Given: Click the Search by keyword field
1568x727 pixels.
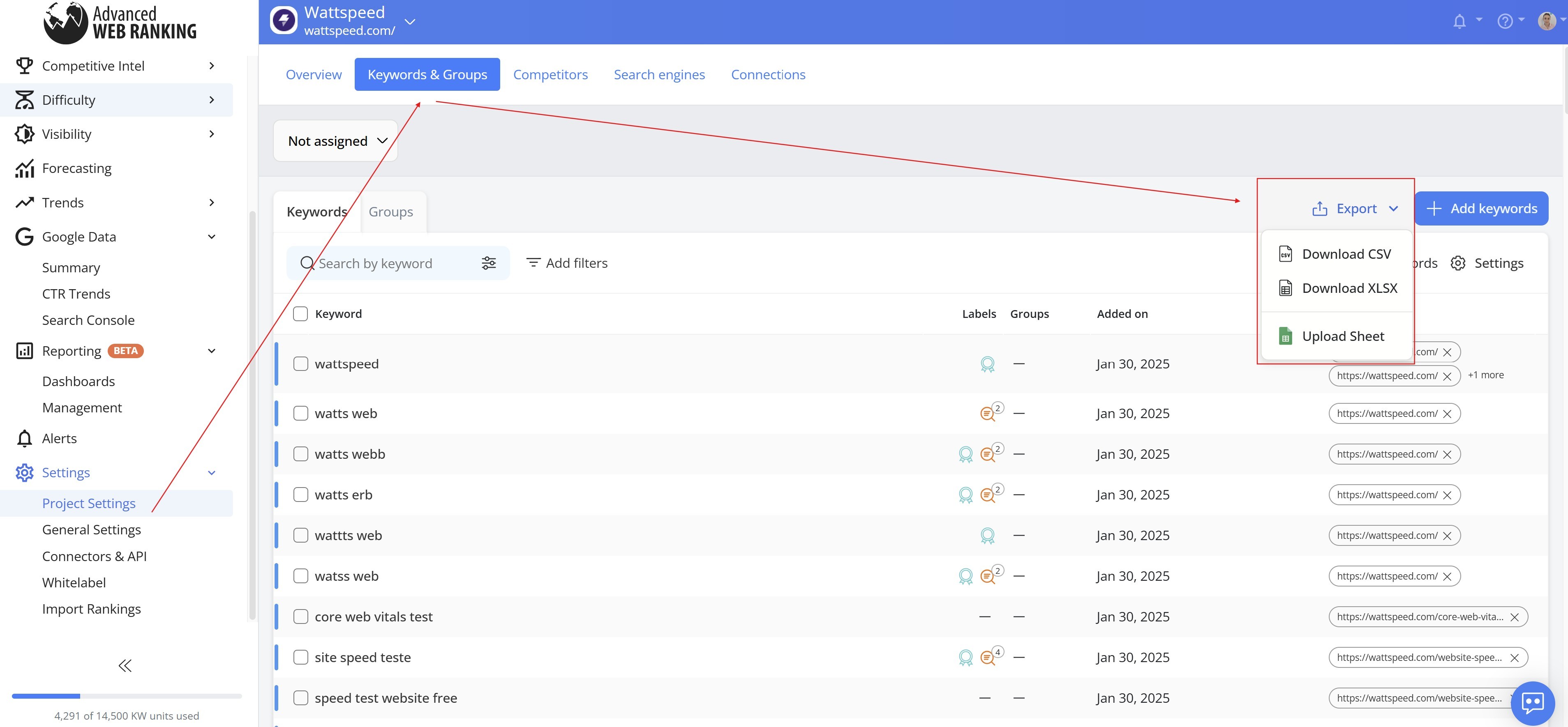Looking at the screenshot, I should (398, 263).
